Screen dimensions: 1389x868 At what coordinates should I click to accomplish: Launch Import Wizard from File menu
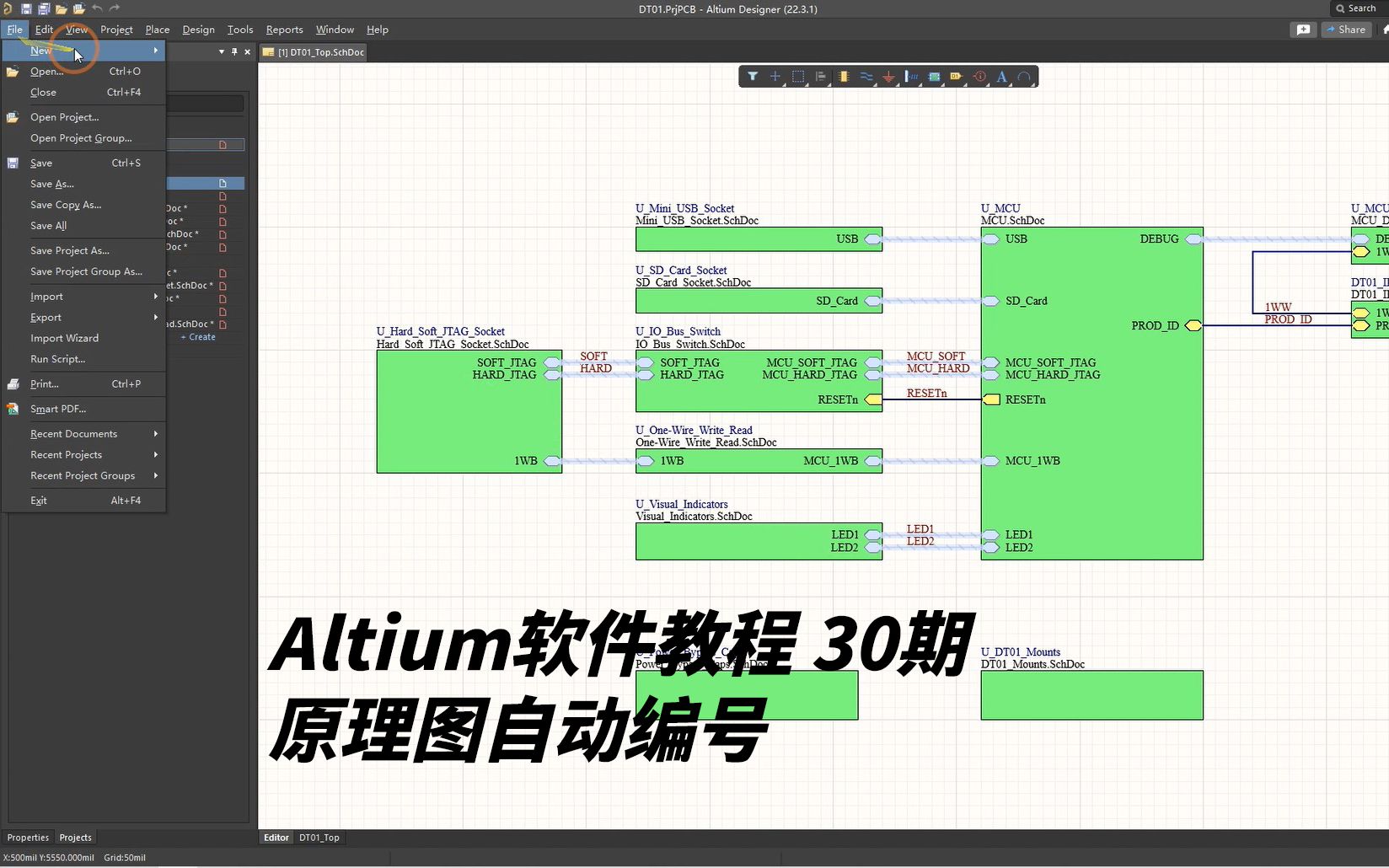point(83,339)
